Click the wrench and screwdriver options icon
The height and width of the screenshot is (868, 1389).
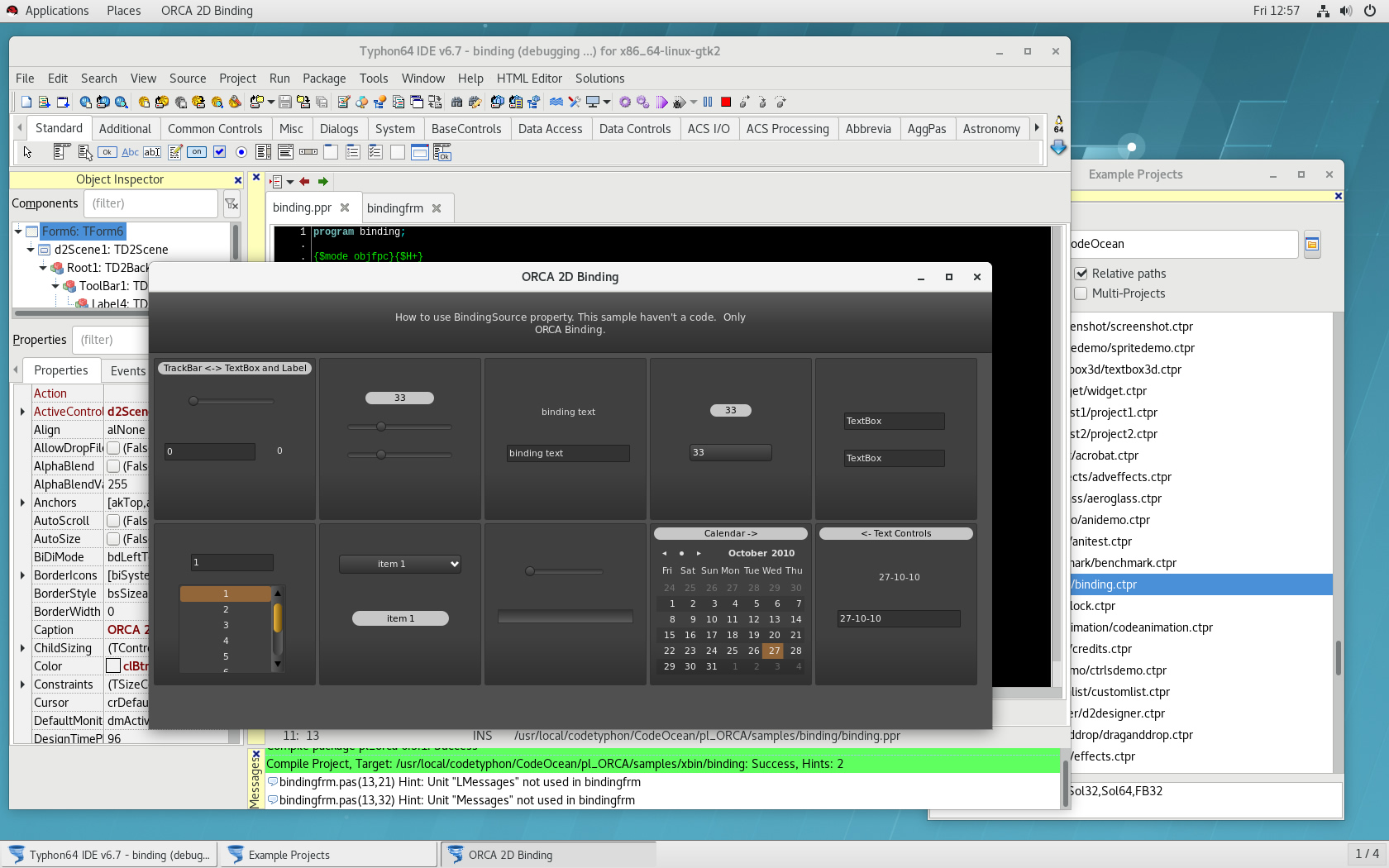(575, 102)
